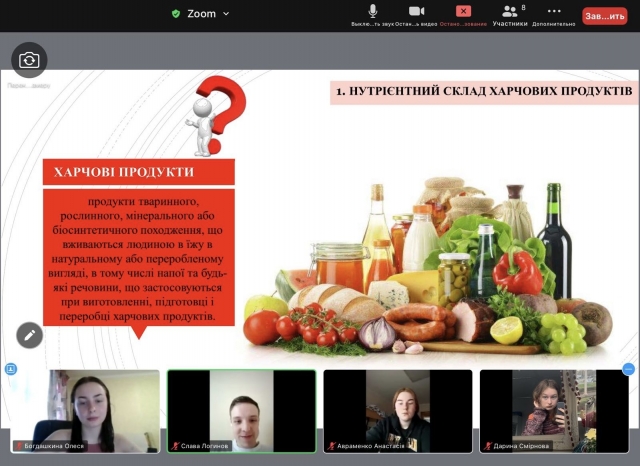Click the slide heading Нутрієнтний склад
The height and width of the screenshot is (466, 640).
point(484,91)
